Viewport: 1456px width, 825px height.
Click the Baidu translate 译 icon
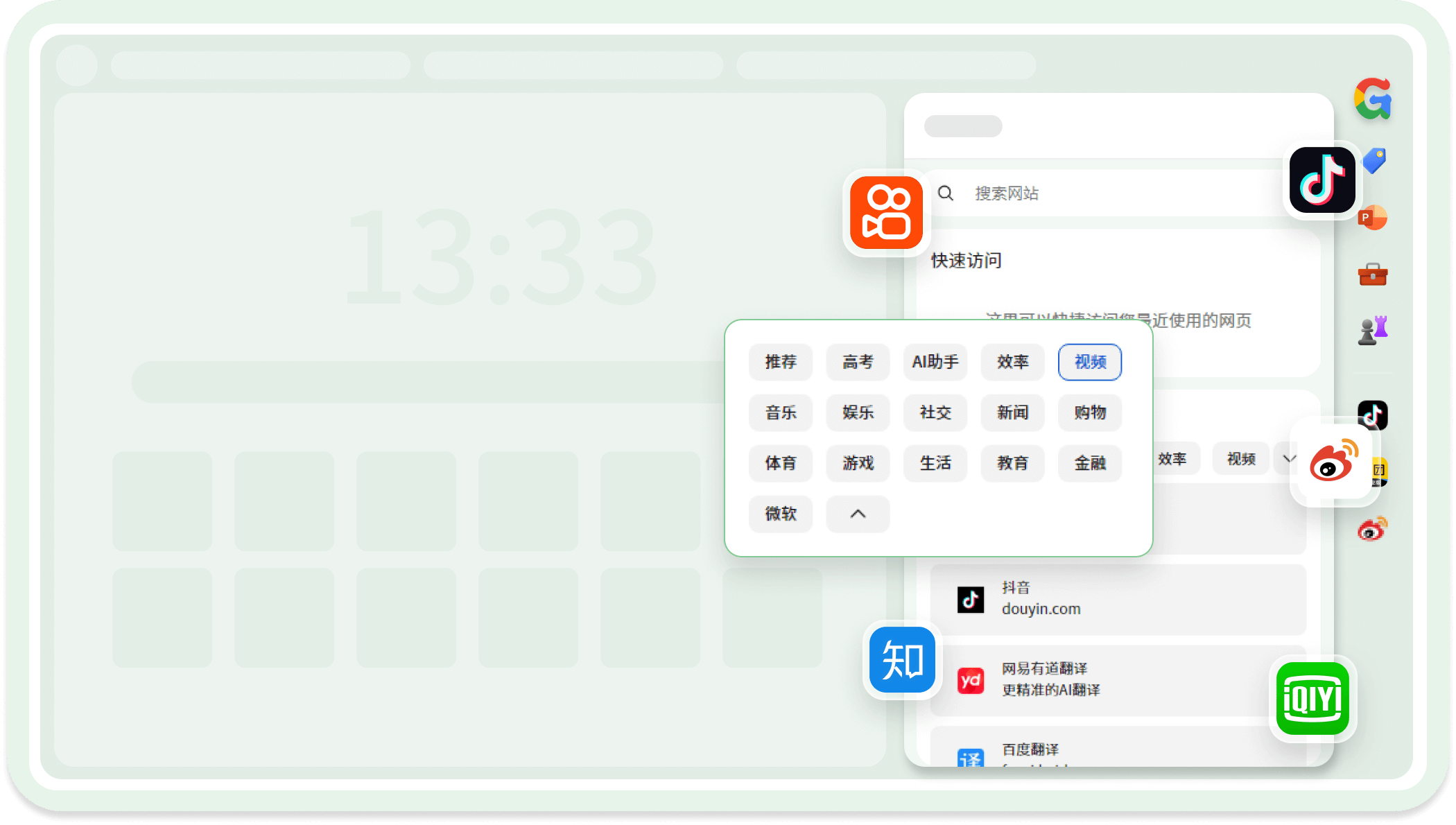(x=970, y=758)
